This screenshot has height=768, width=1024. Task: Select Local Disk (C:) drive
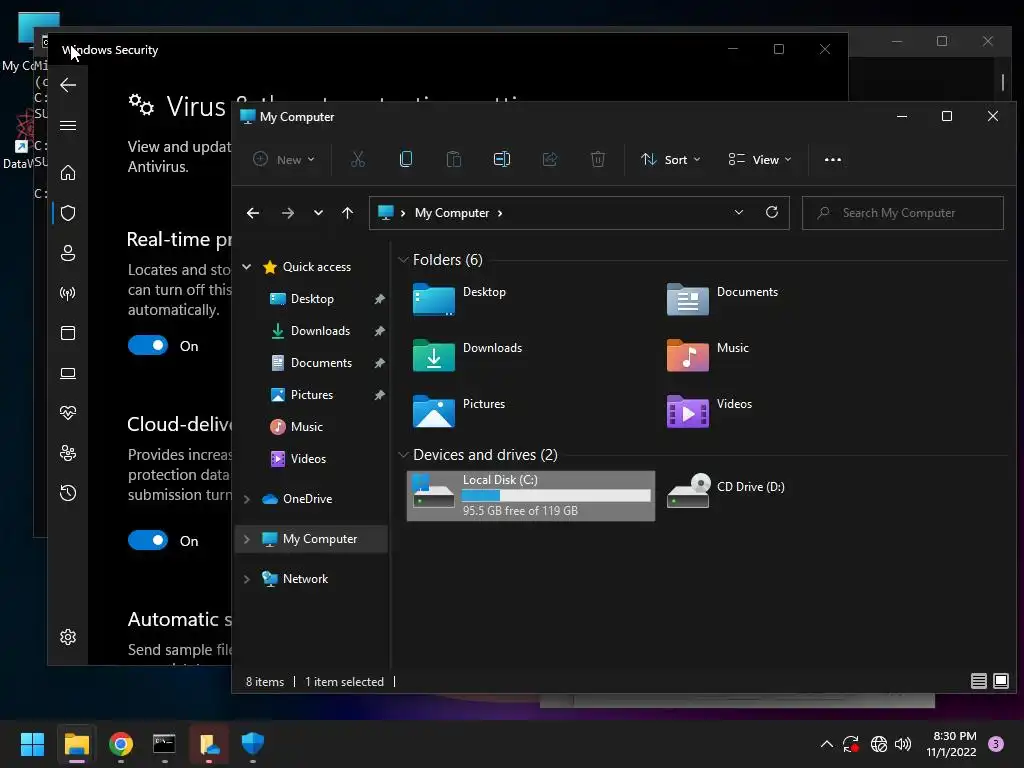coord(531,496)
